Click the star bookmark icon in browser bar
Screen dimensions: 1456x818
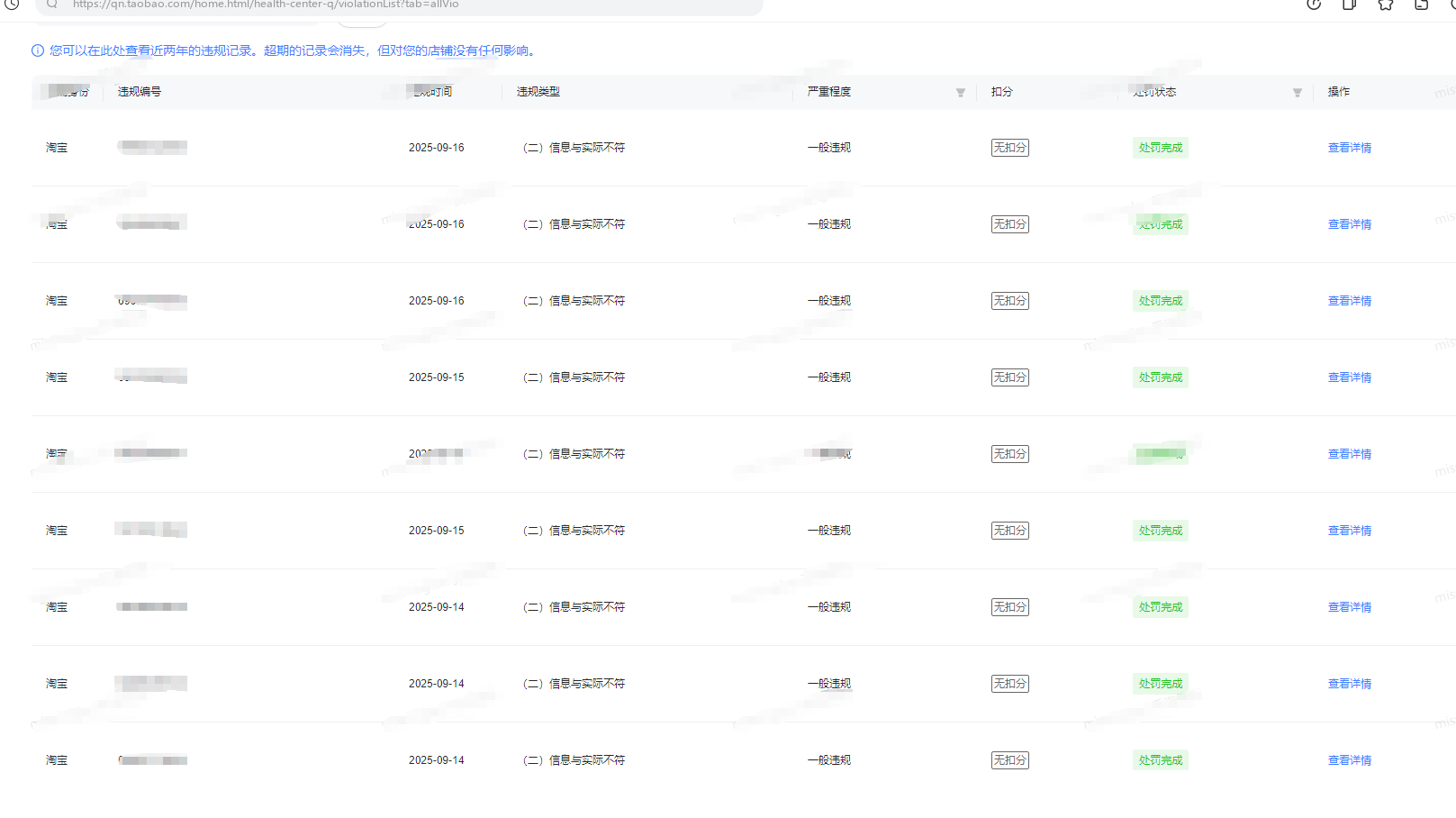(1386, 5)
